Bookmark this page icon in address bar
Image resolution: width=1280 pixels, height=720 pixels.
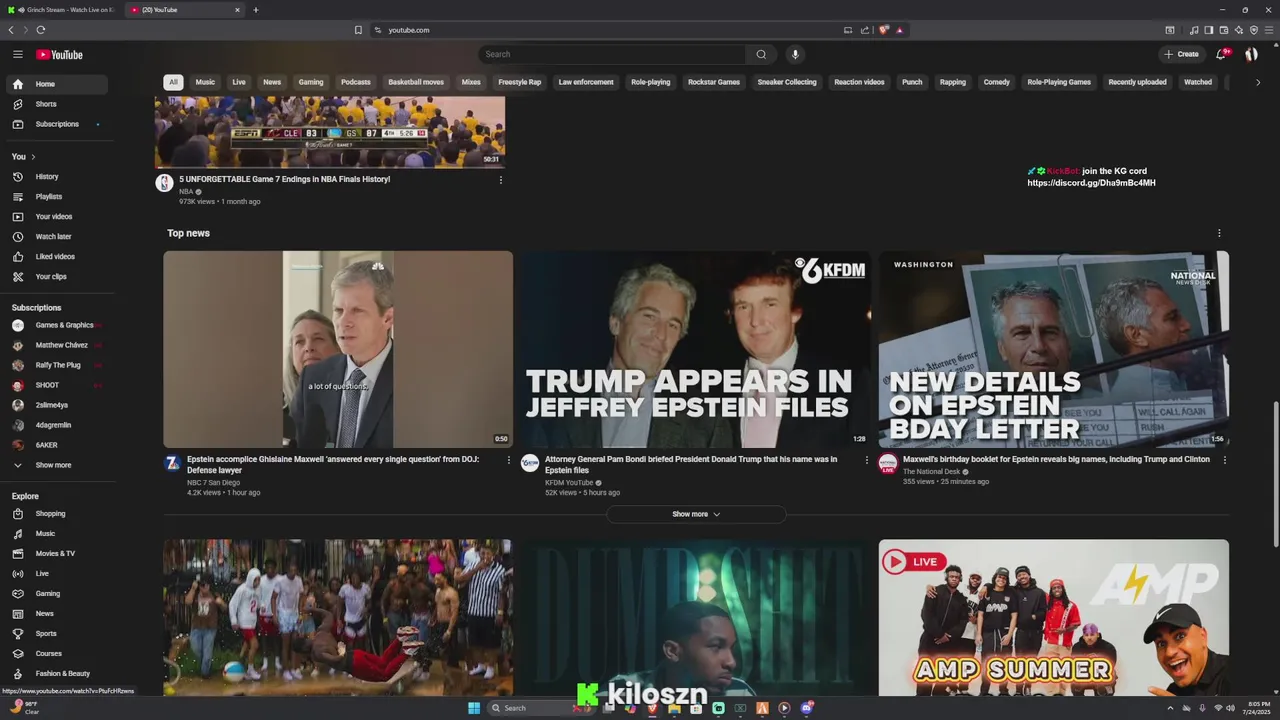(x=358, y=30)
